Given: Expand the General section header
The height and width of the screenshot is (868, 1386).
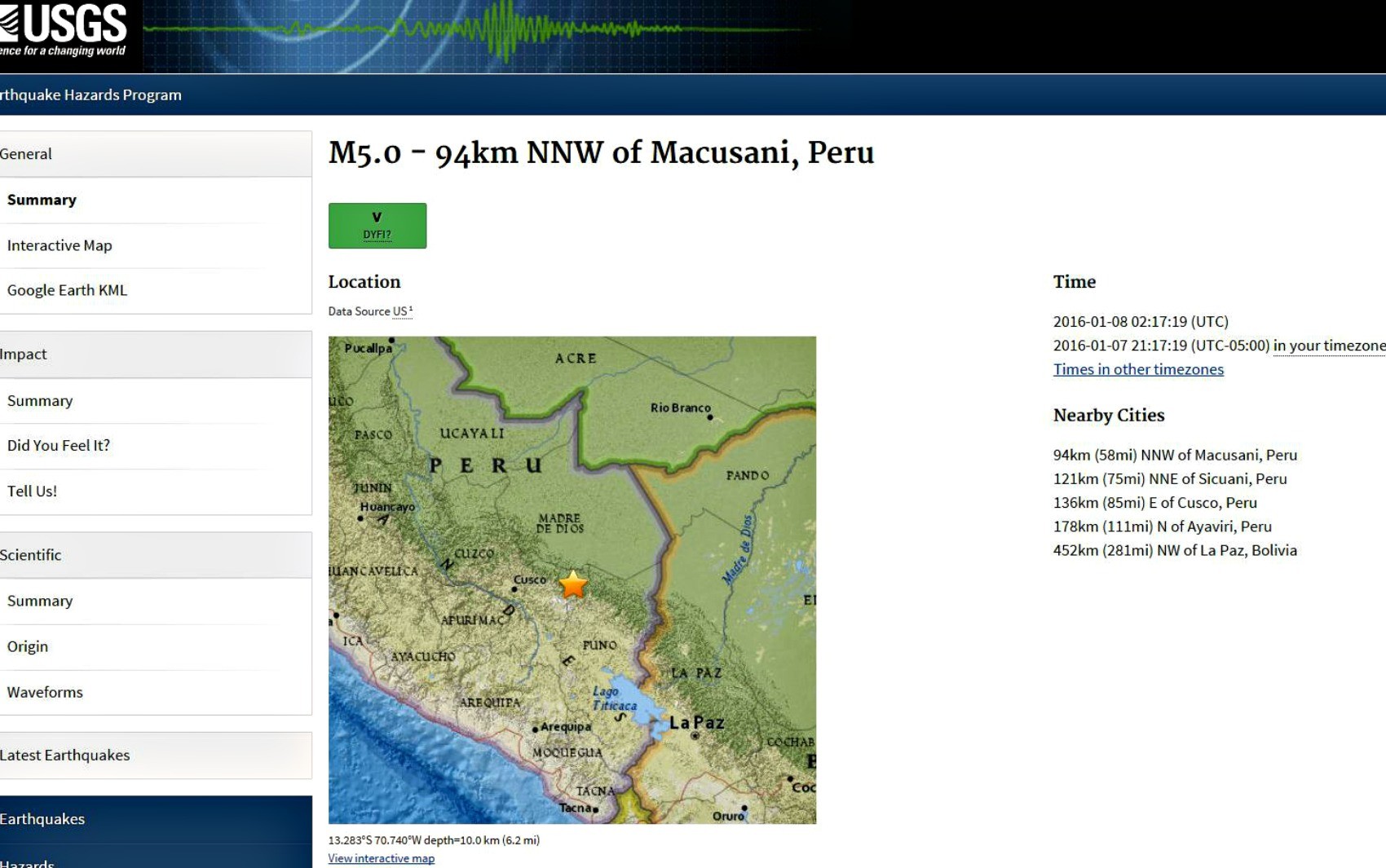Looking at the screenshot, I should click(x=26, y=154).
